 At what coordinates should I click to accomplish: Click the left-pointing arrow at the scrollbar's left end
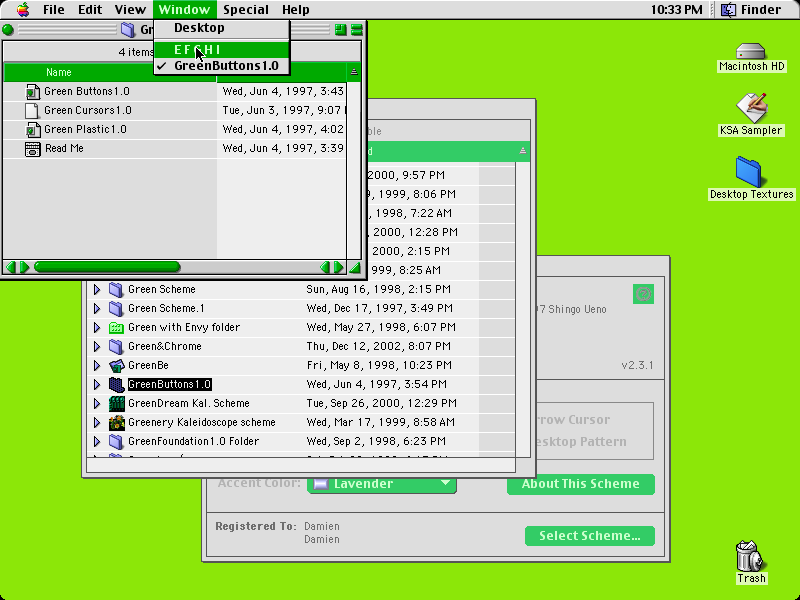pyautogui.click(x=10, y=267)
